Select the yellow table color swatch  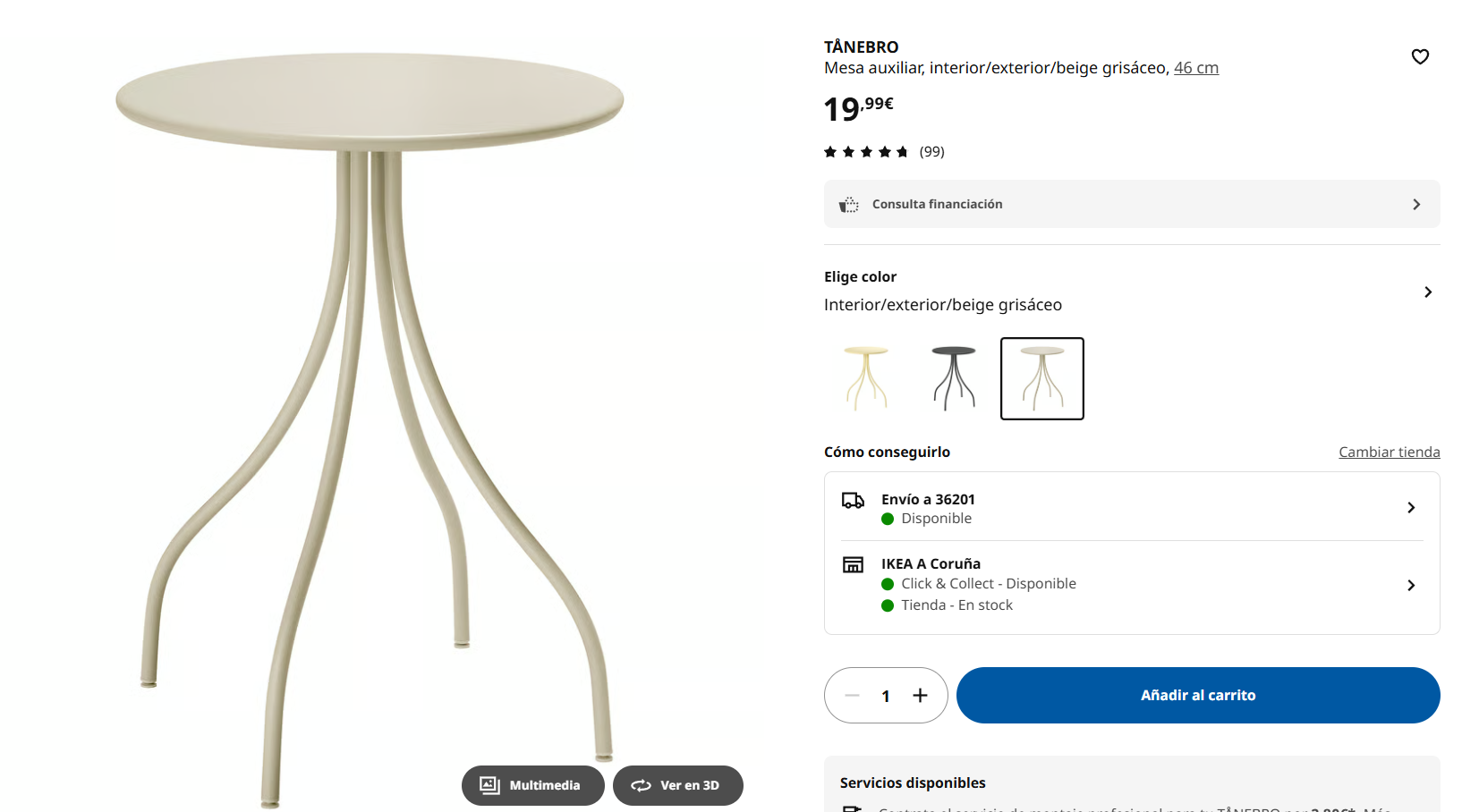coord(866,378)
